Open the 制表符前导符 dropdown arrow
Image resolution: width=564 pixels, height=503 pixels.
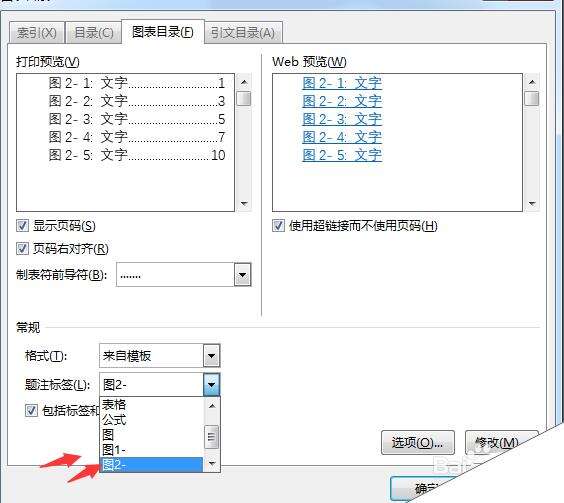242,275
